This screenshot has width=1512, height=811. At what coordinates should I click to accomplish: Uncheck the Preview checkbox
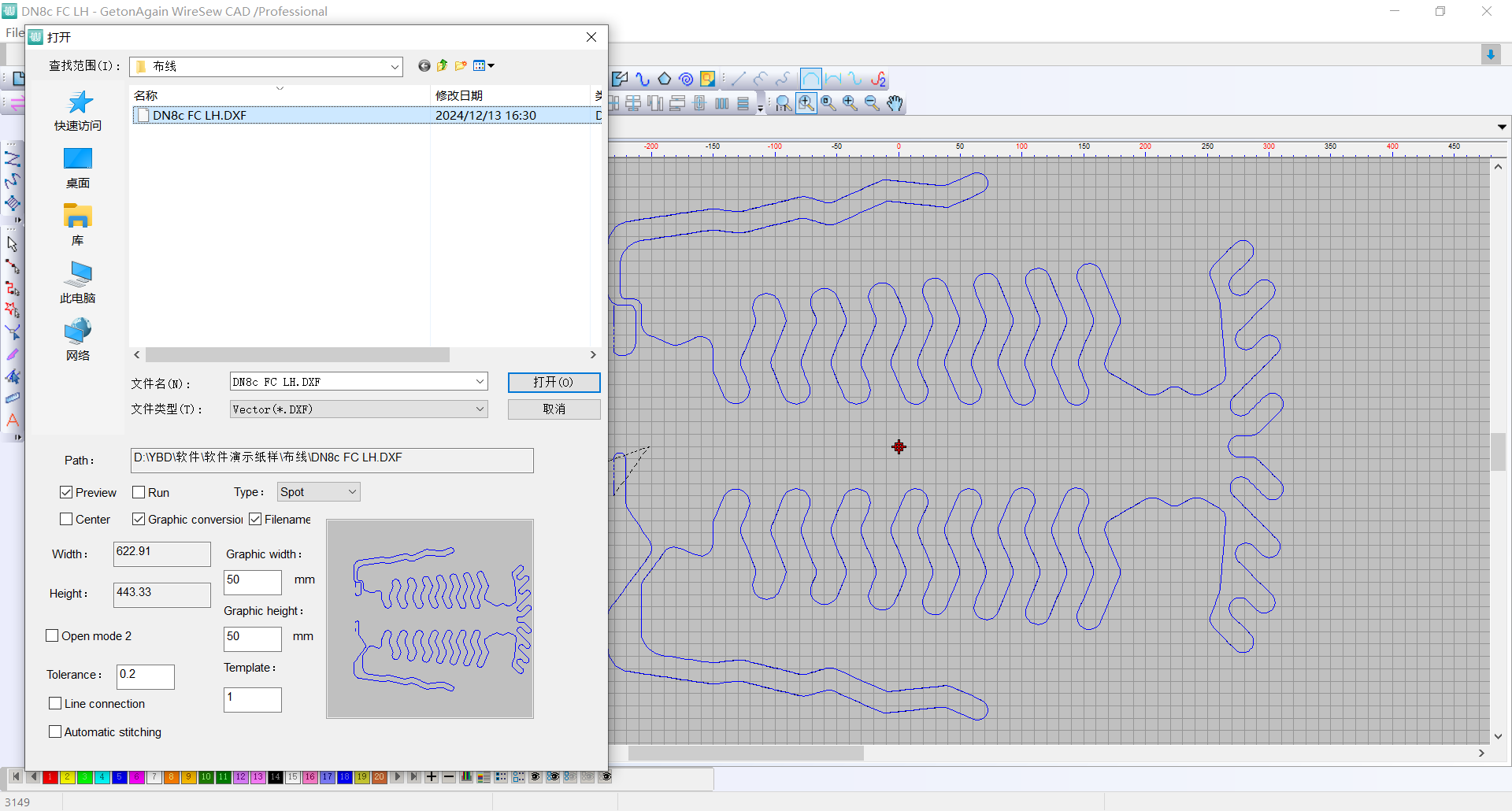click(x=66, y=493)
